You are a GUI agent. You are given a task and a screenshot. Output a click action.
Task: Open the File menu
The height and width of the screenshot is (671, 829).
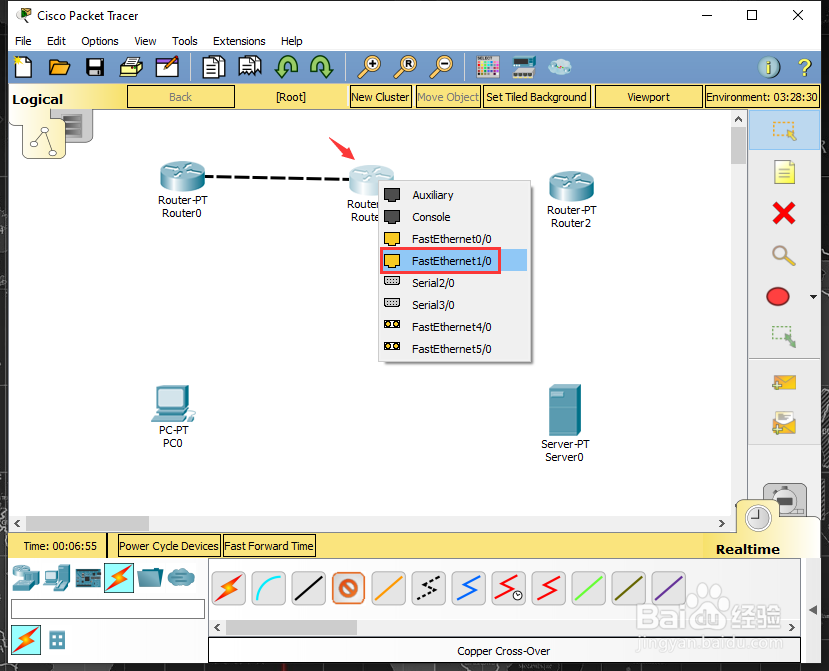23,41
